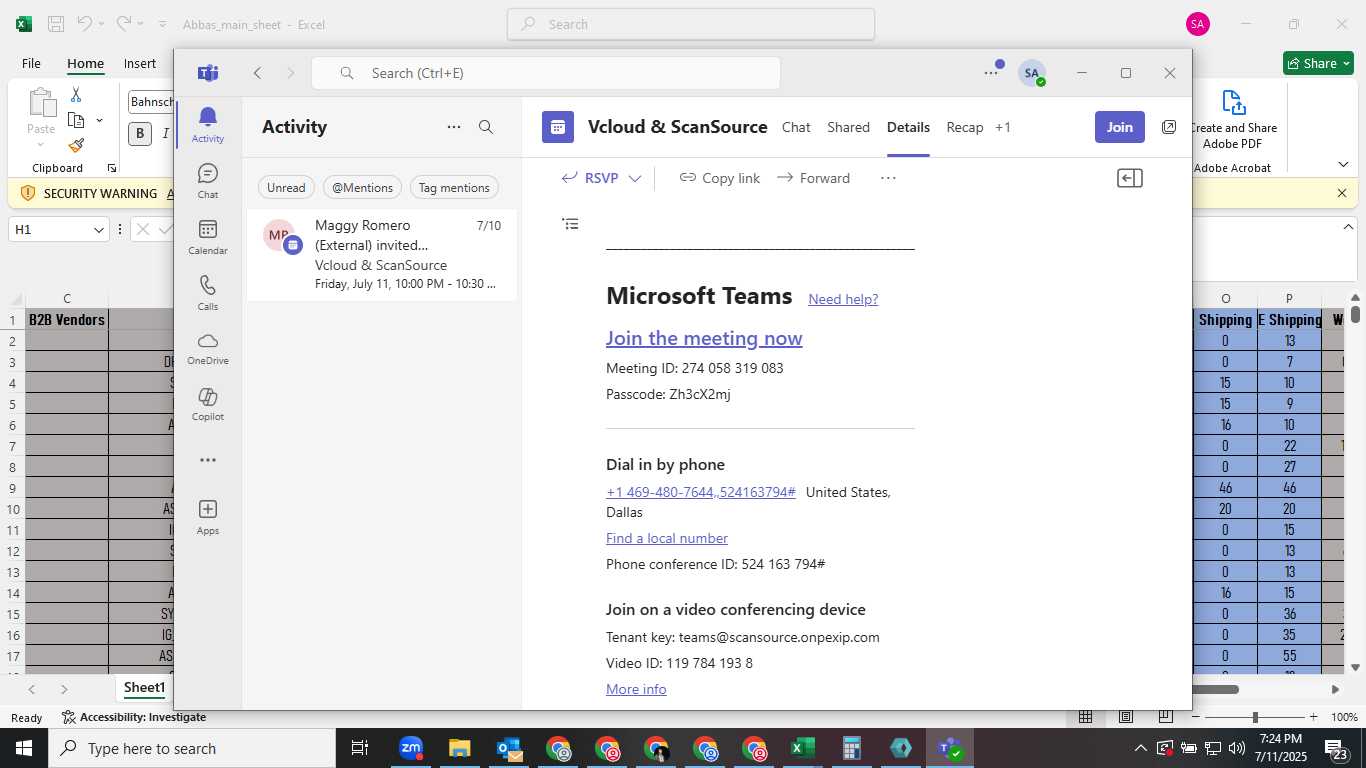Open meeting toolbar more actions ellipsis
The height and width of the screenshot is (768, 1366).
point(888,178)
